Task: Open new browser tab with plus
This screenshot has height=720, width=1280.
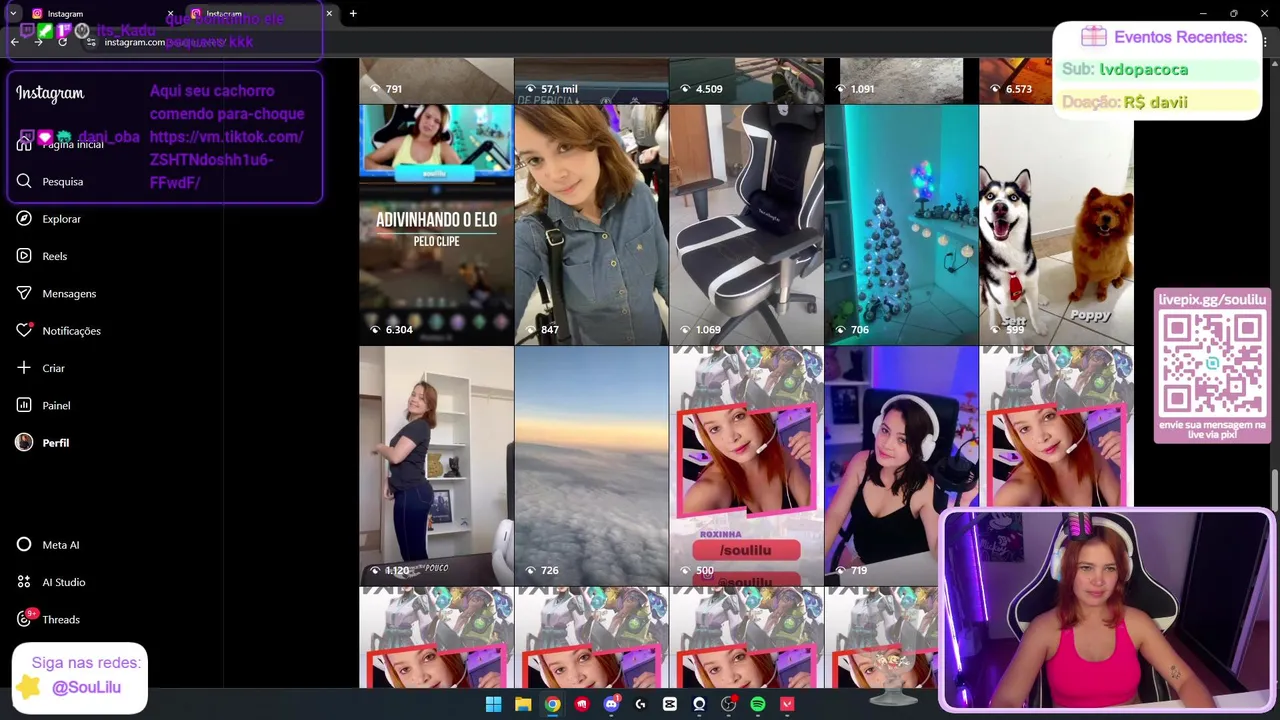Action: tap(353, 13)
